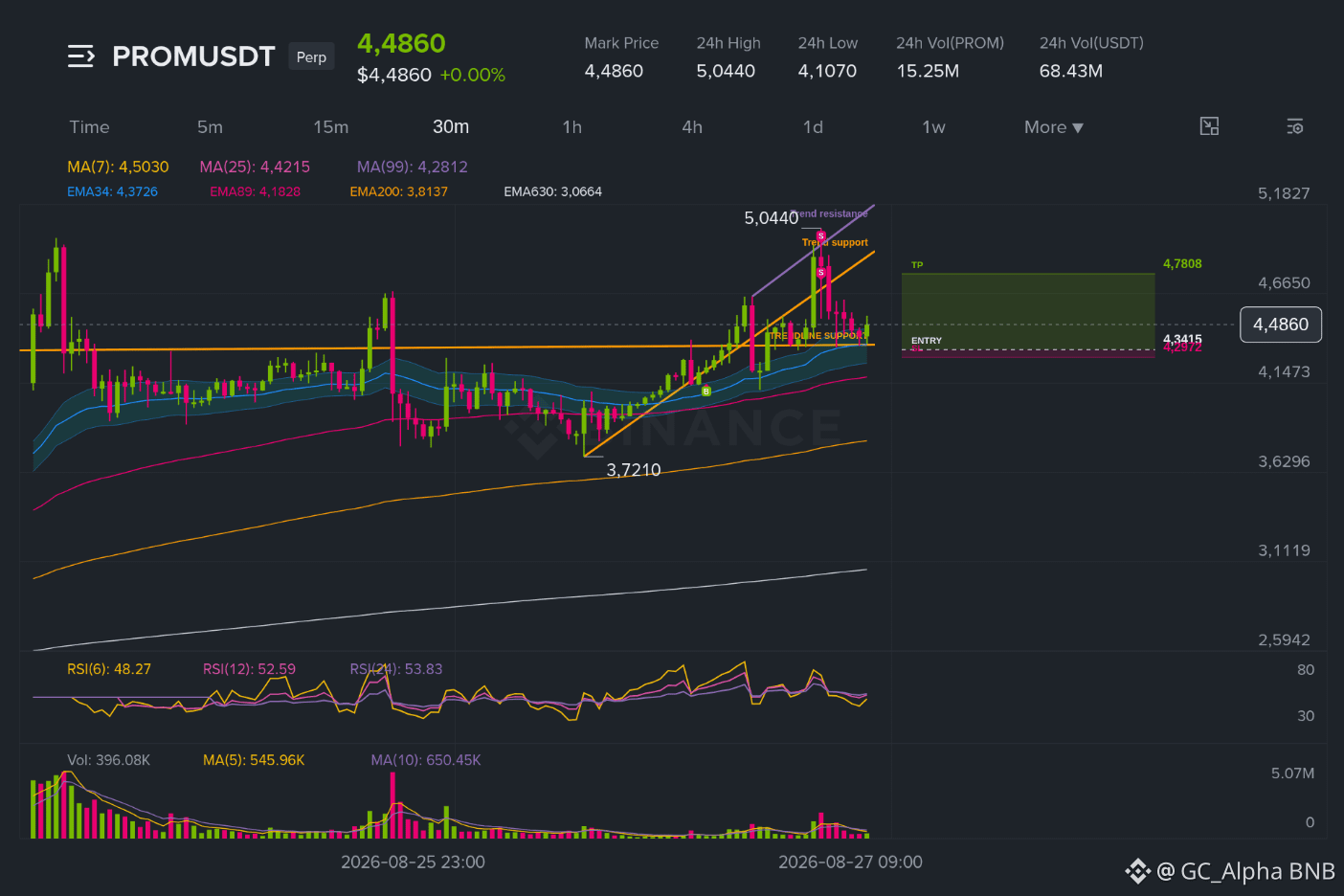Click the Mark Price value 4,4860
Viewport: 1344px width, 896px height.
coord(614,71)
